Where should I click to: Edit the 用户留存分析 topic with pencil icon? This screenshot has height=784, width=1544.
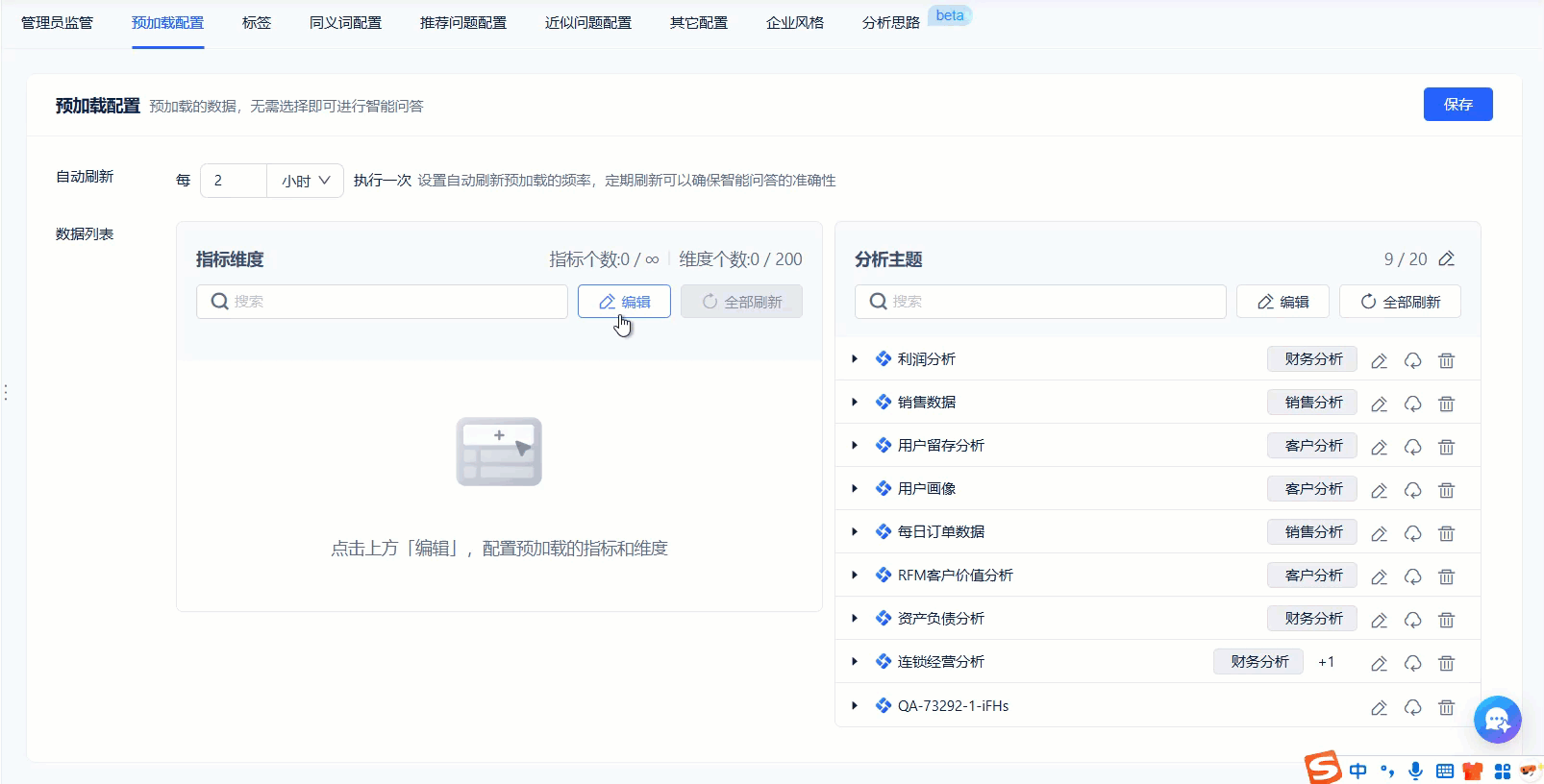click(x=1379, y=447)
